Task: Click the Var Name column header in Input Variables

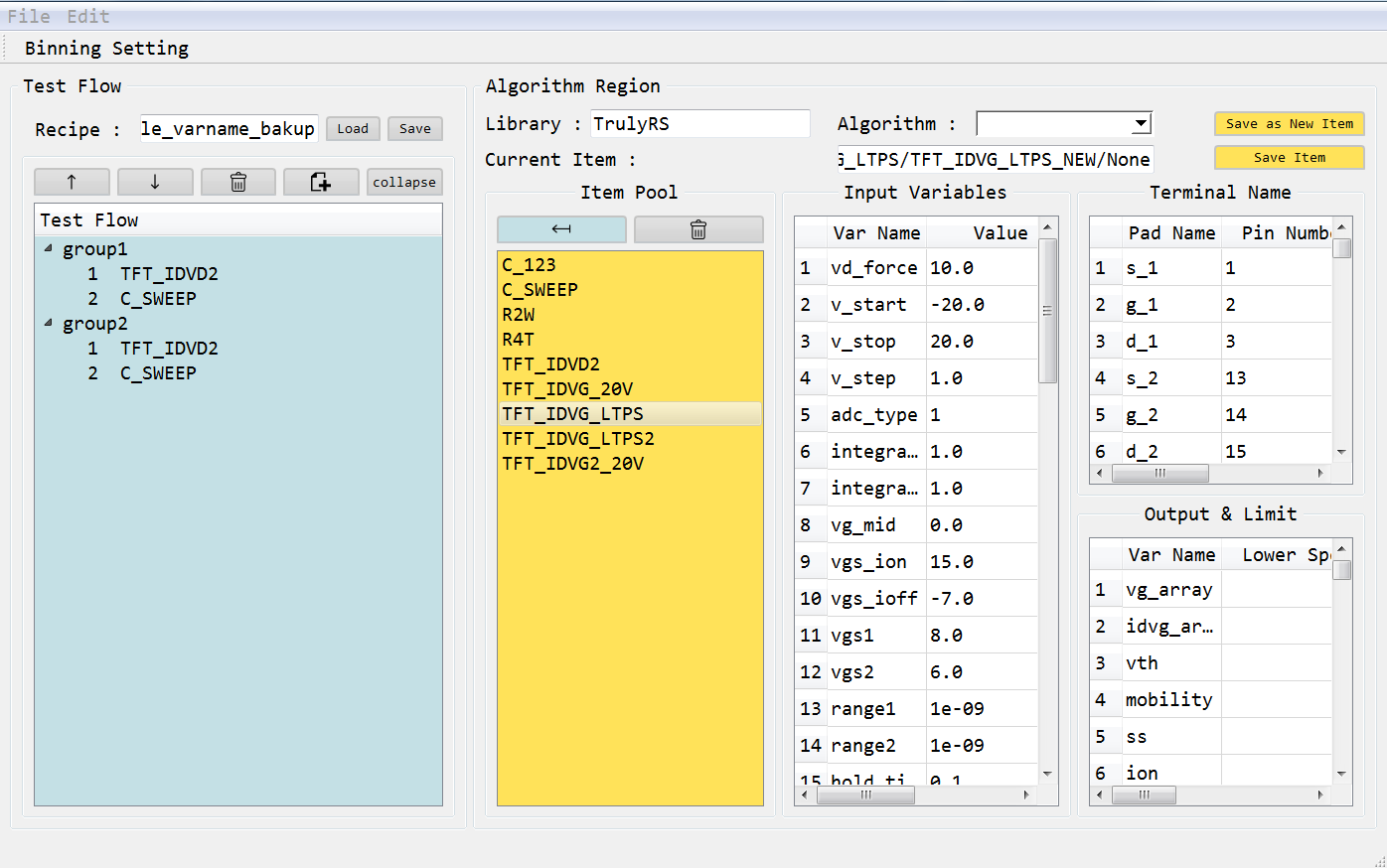Action: [x=876, y=233]
